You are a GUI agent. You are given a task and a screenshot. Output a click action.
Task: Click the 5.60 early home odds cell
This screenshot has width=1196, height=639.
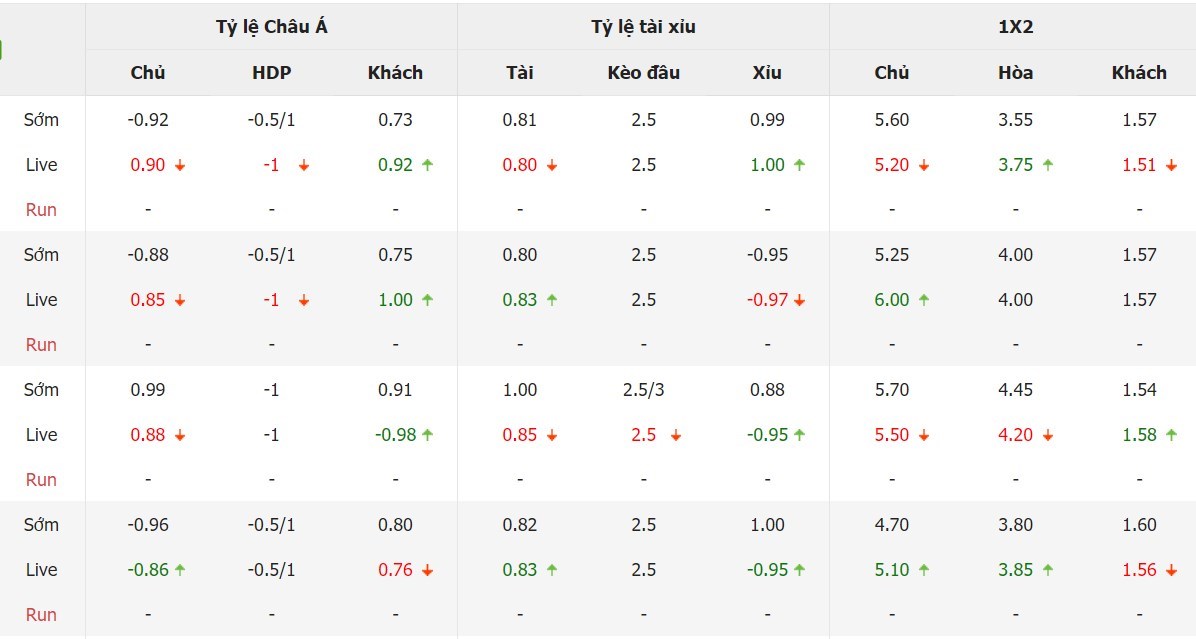coord(891,120)
